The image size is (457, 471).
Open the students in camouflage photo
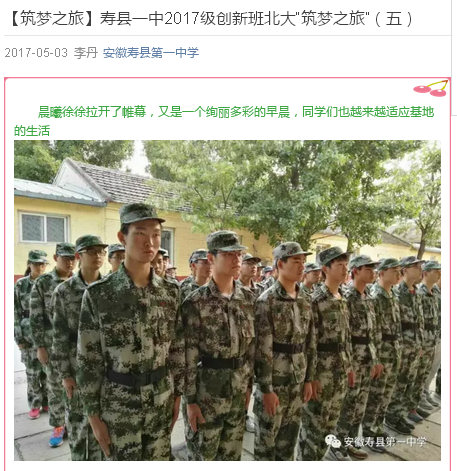(x=227, y=300)
